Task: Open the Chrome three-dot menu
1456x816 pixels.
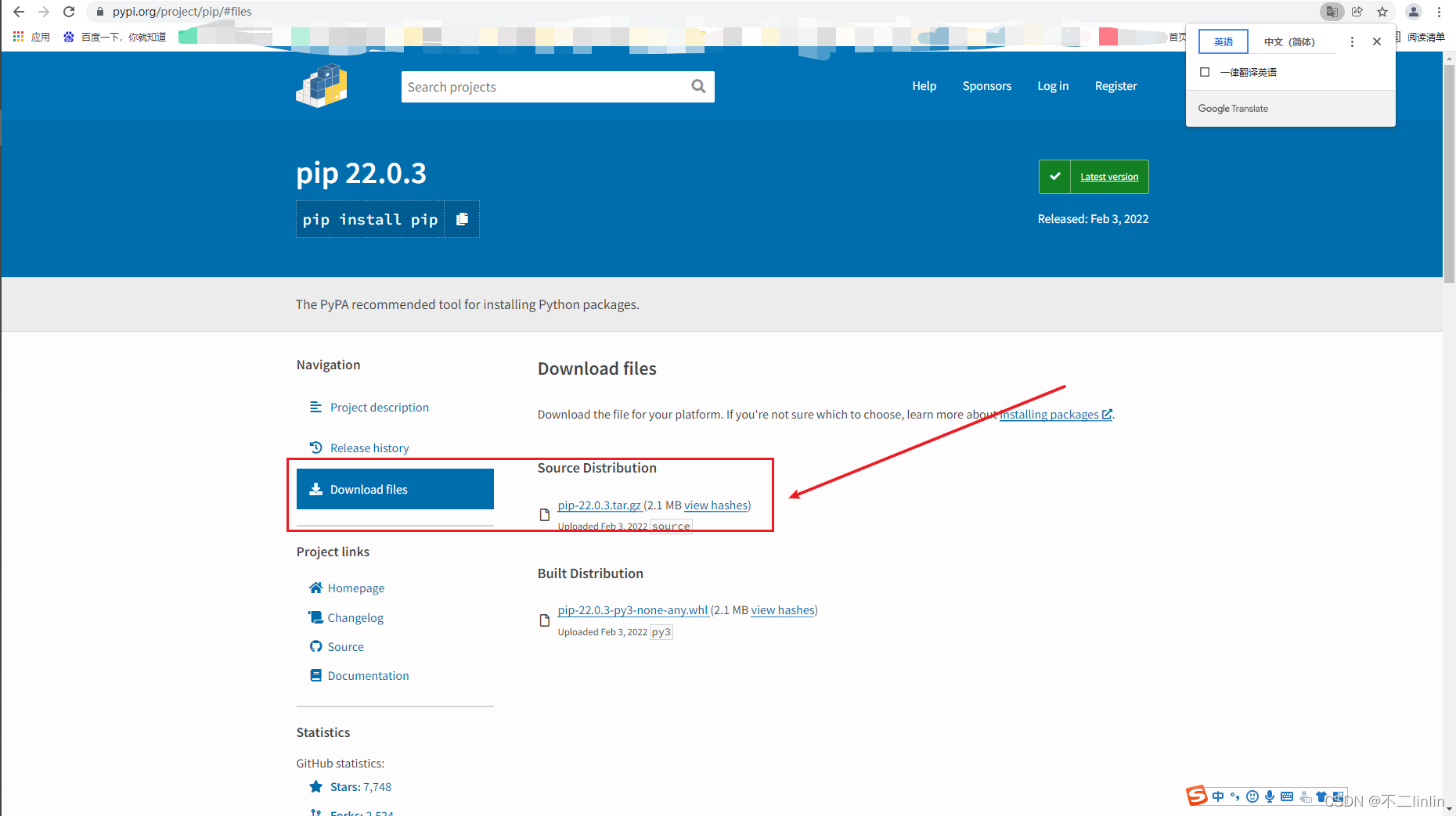Action: (x=1439, y=12)
